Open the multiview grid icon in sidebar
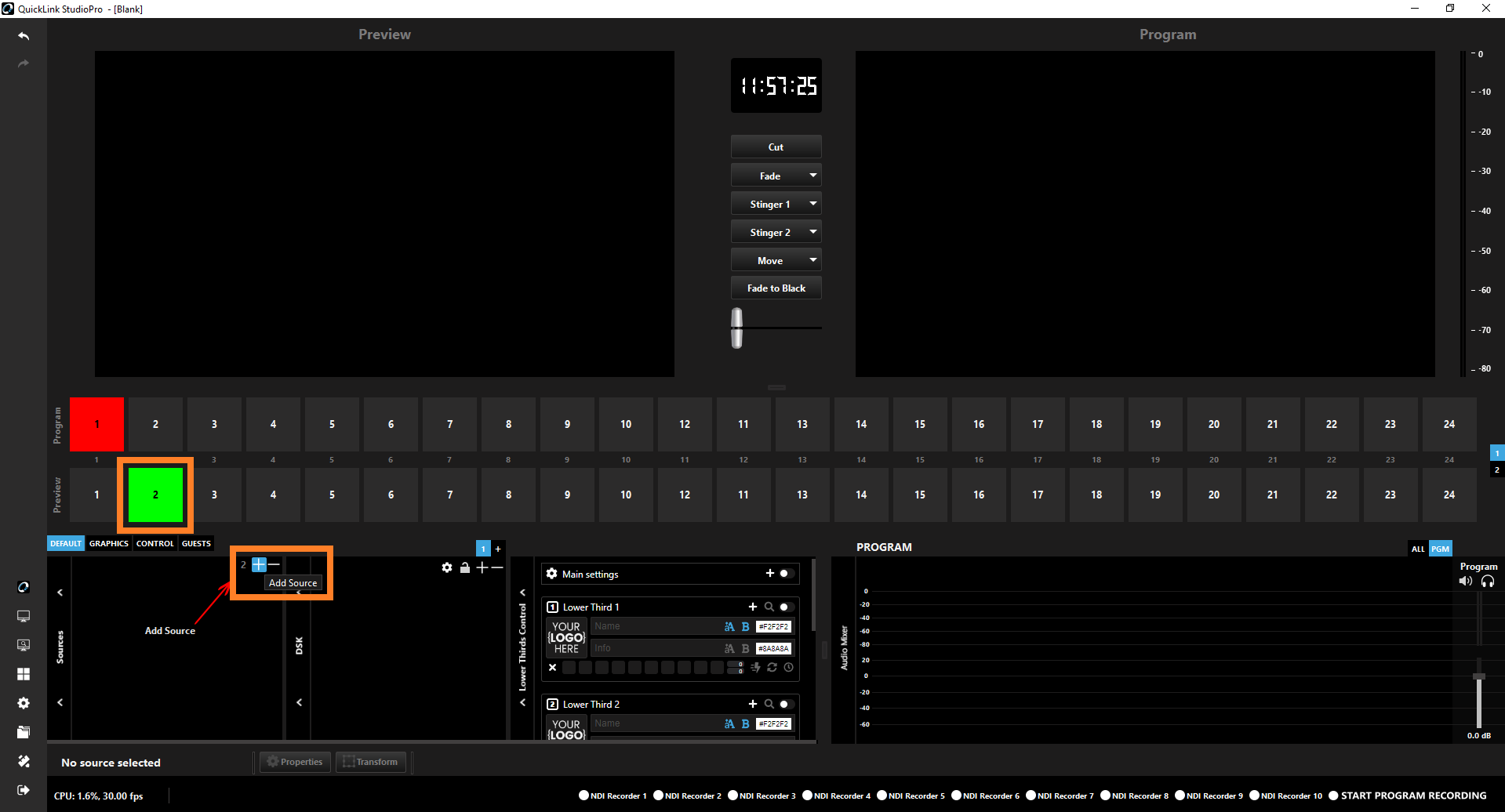This screenshot has height=812, width=1505. pos(24,674)
